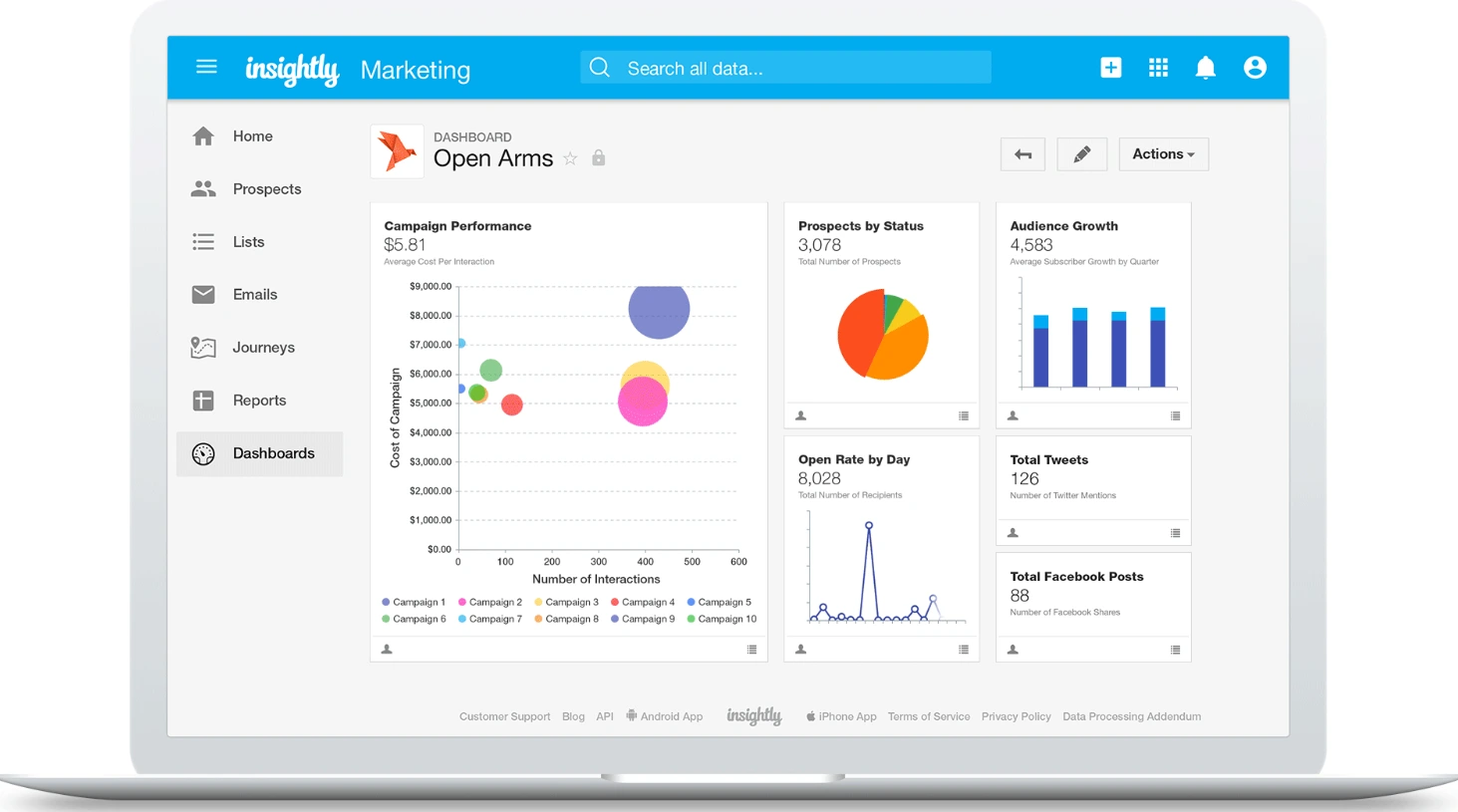Toggle Campaign 1 legend swatch

pos(386,602)
